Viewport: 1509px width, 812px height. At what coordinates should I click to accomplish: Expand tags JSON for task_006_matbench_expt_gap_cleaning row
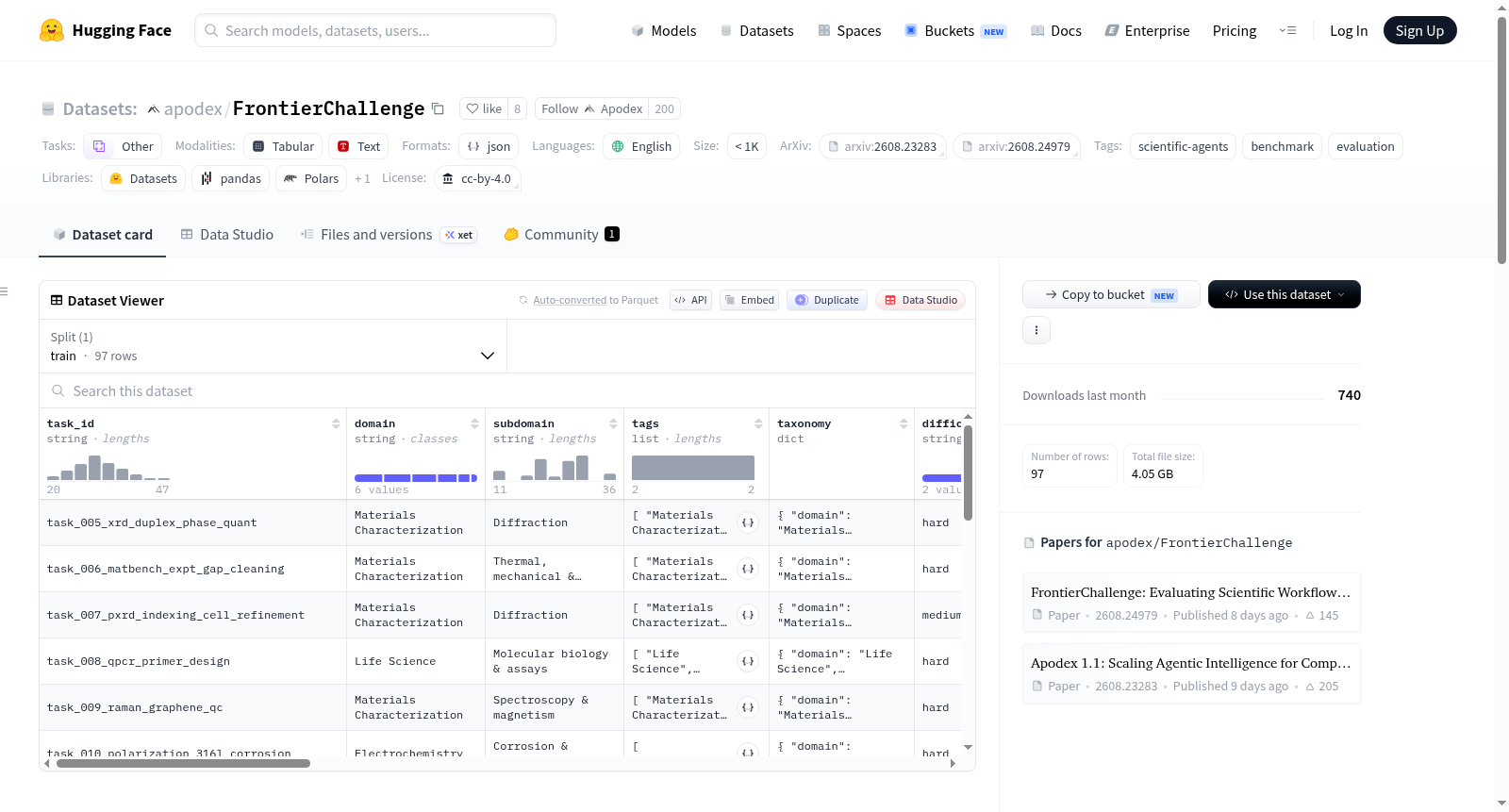[748, 569]
